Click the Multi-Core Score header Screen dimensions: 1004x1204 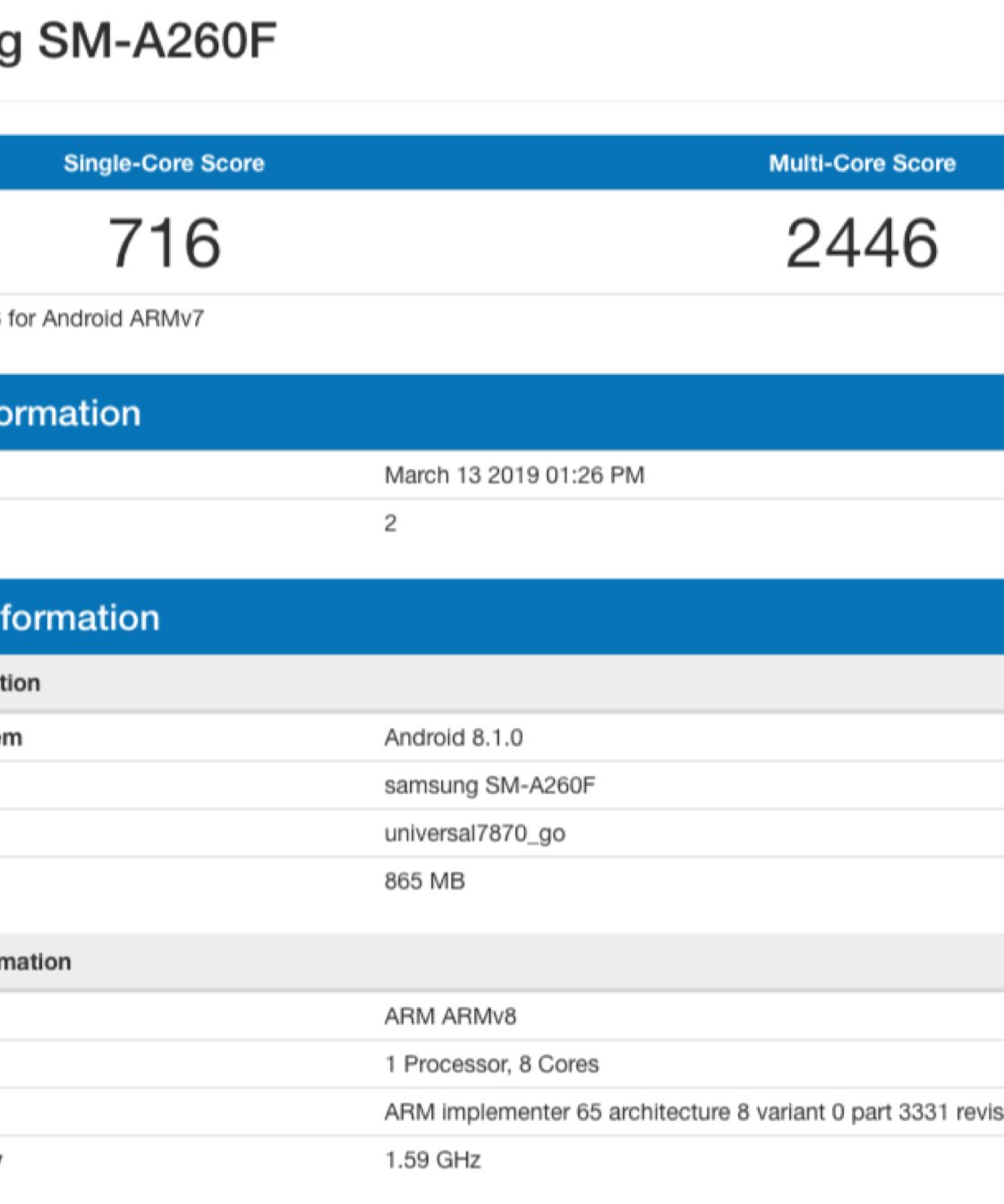coord(862,163)
